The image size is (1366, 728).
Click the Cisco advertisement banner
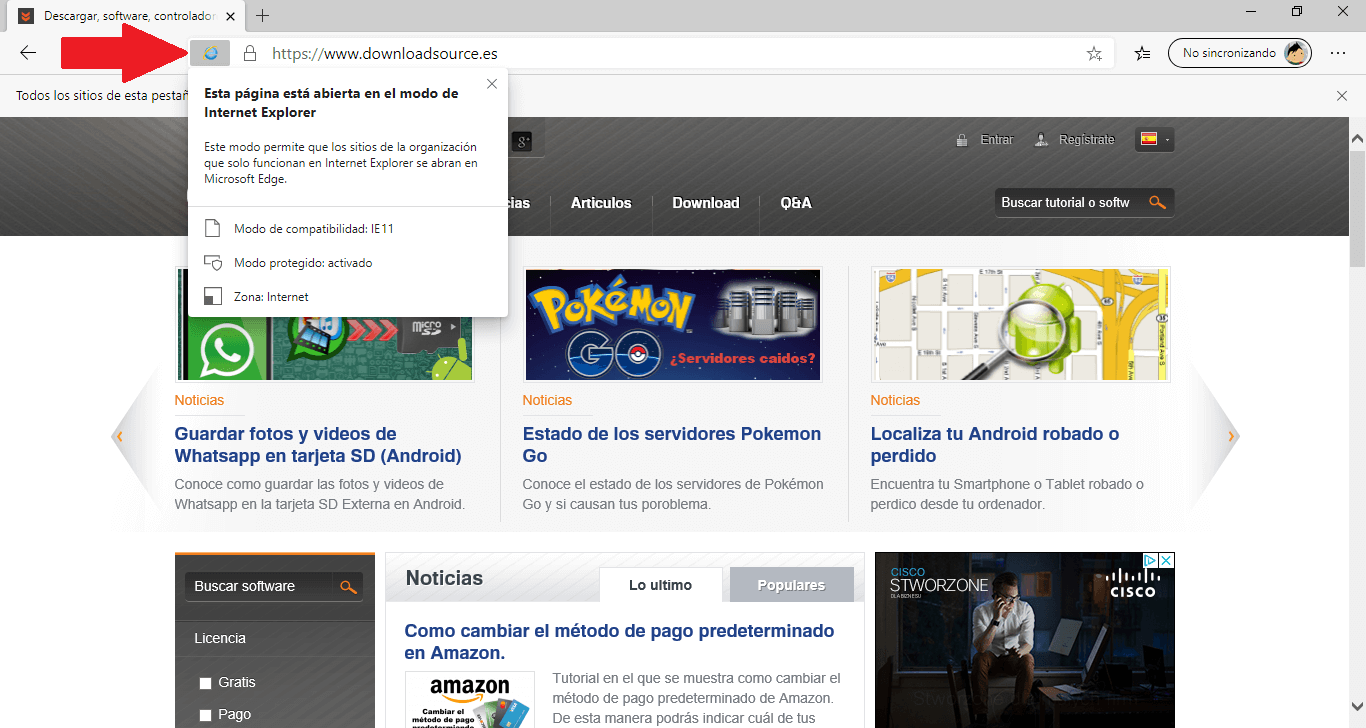tap(1024, 640)
